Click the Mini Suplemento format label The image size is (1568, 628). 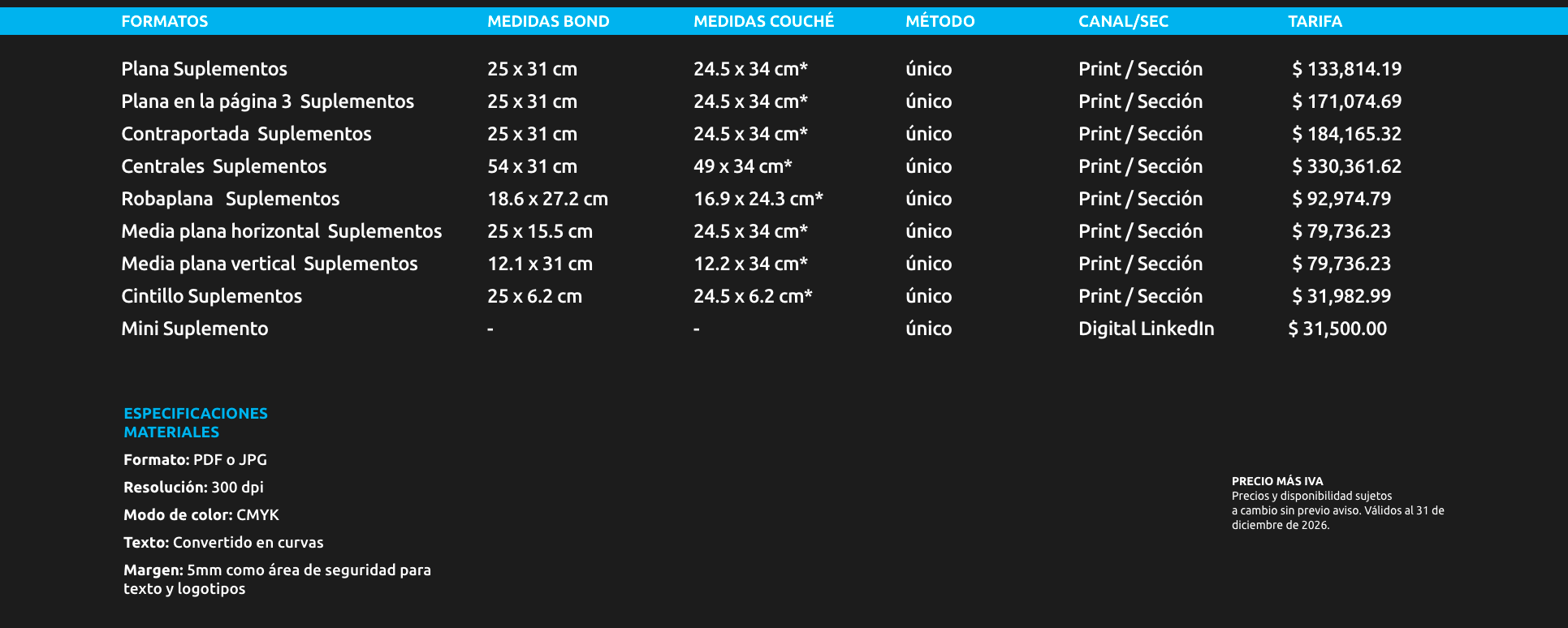tap(194, 329)
